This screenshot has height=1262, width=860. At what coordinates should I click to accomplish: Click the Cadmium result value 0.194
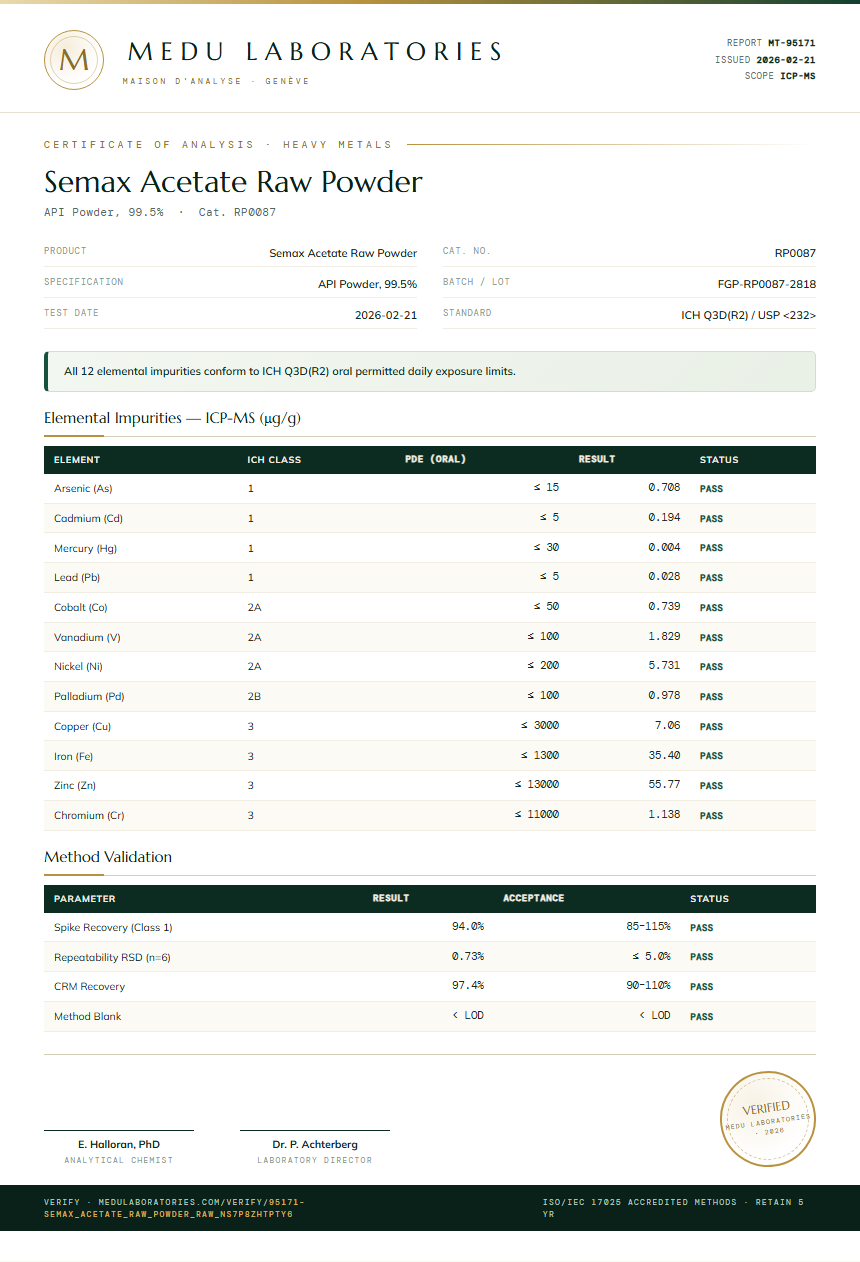[x=664, y=518]
